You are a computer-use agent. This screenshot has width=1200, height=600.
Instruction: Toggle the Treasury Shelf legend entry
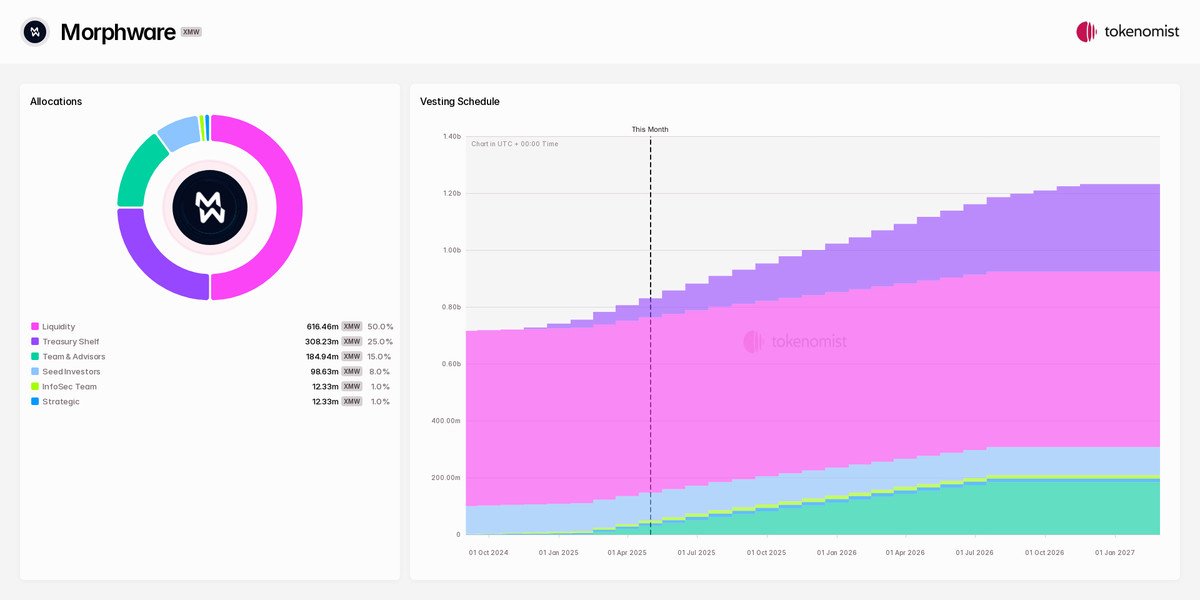[70, 342]
